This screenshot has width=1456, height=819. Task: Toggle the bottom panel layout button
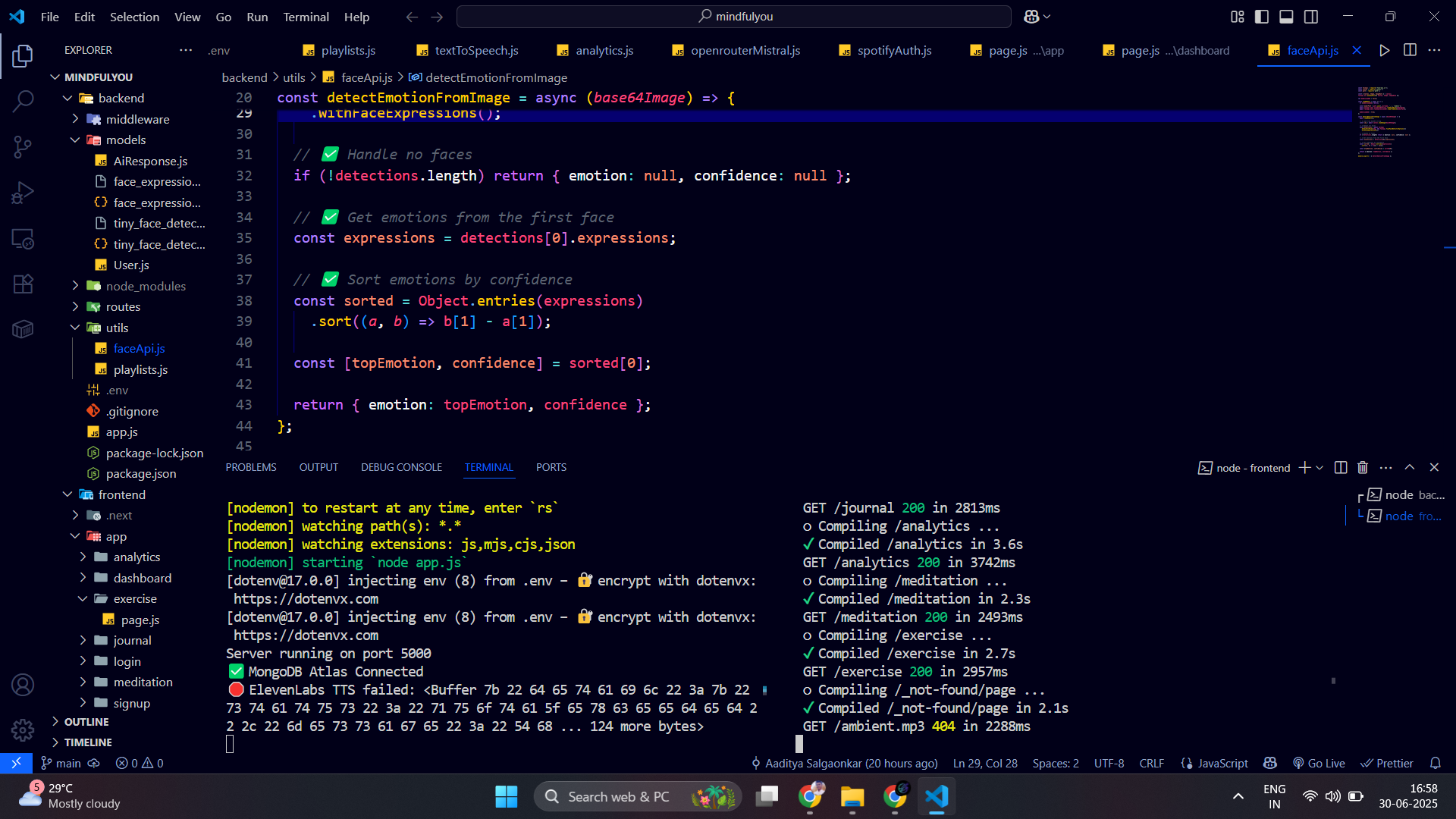coord(1286,17)
